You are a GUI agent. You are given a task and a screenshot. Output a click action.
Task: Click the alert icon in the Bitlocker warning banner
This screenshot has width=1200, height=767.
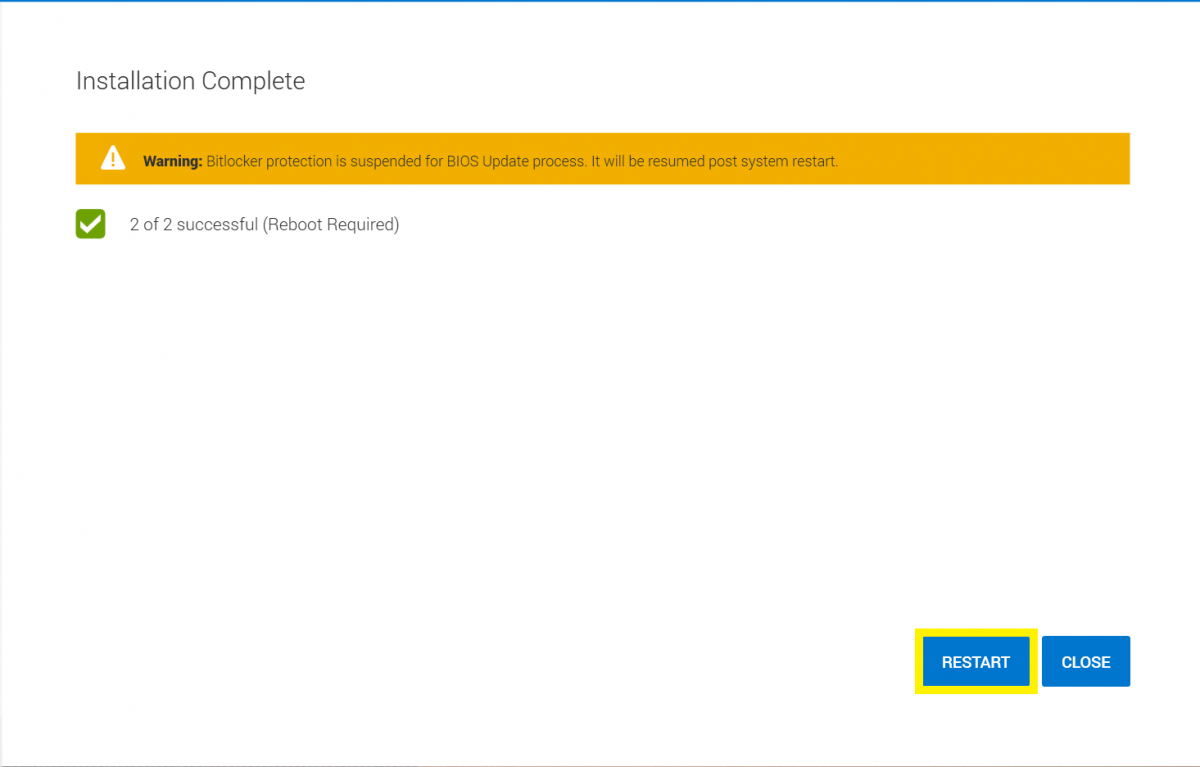tap(113, 158)
